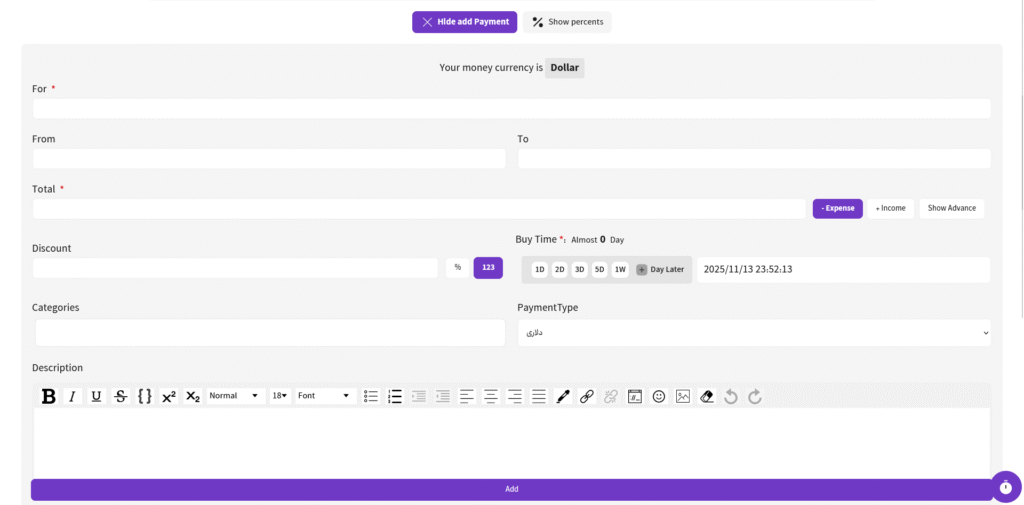Screen dimensions: 1024x505
Task: Apply italic formatting in the editor
Action: coord(72,396)
